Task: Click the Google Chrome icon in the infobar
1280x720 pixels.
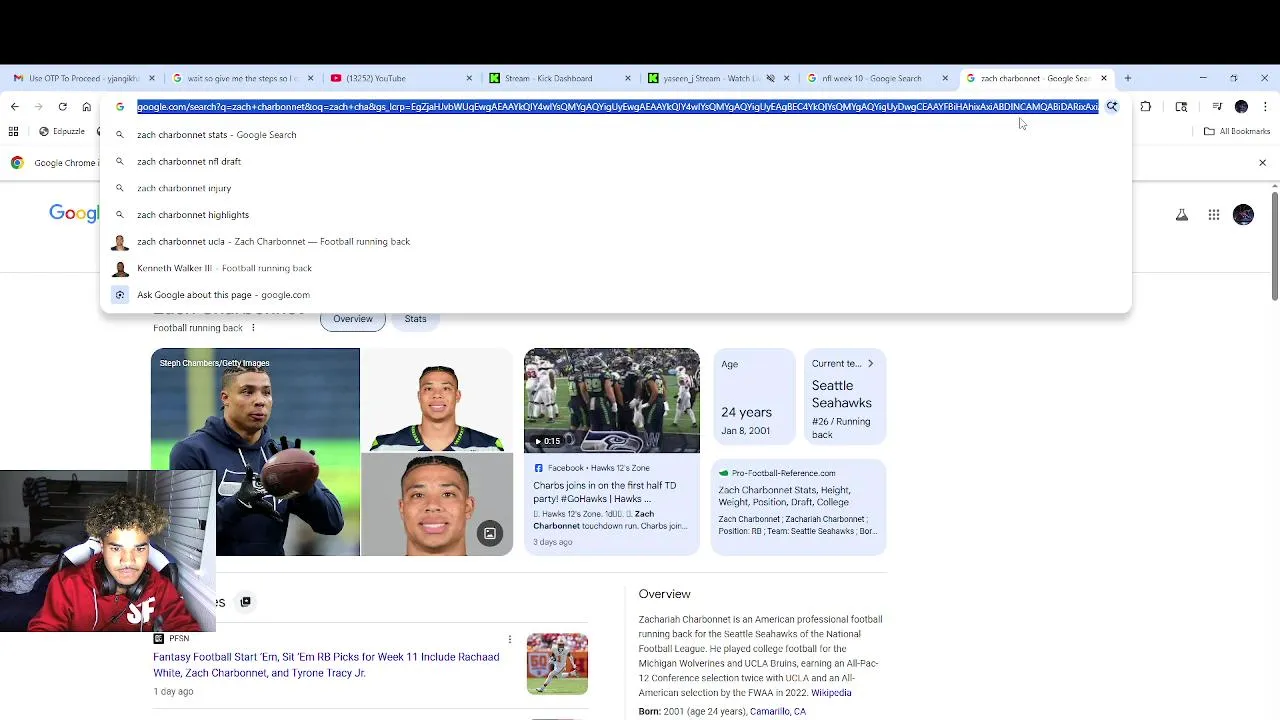Action: click(17, 163)
